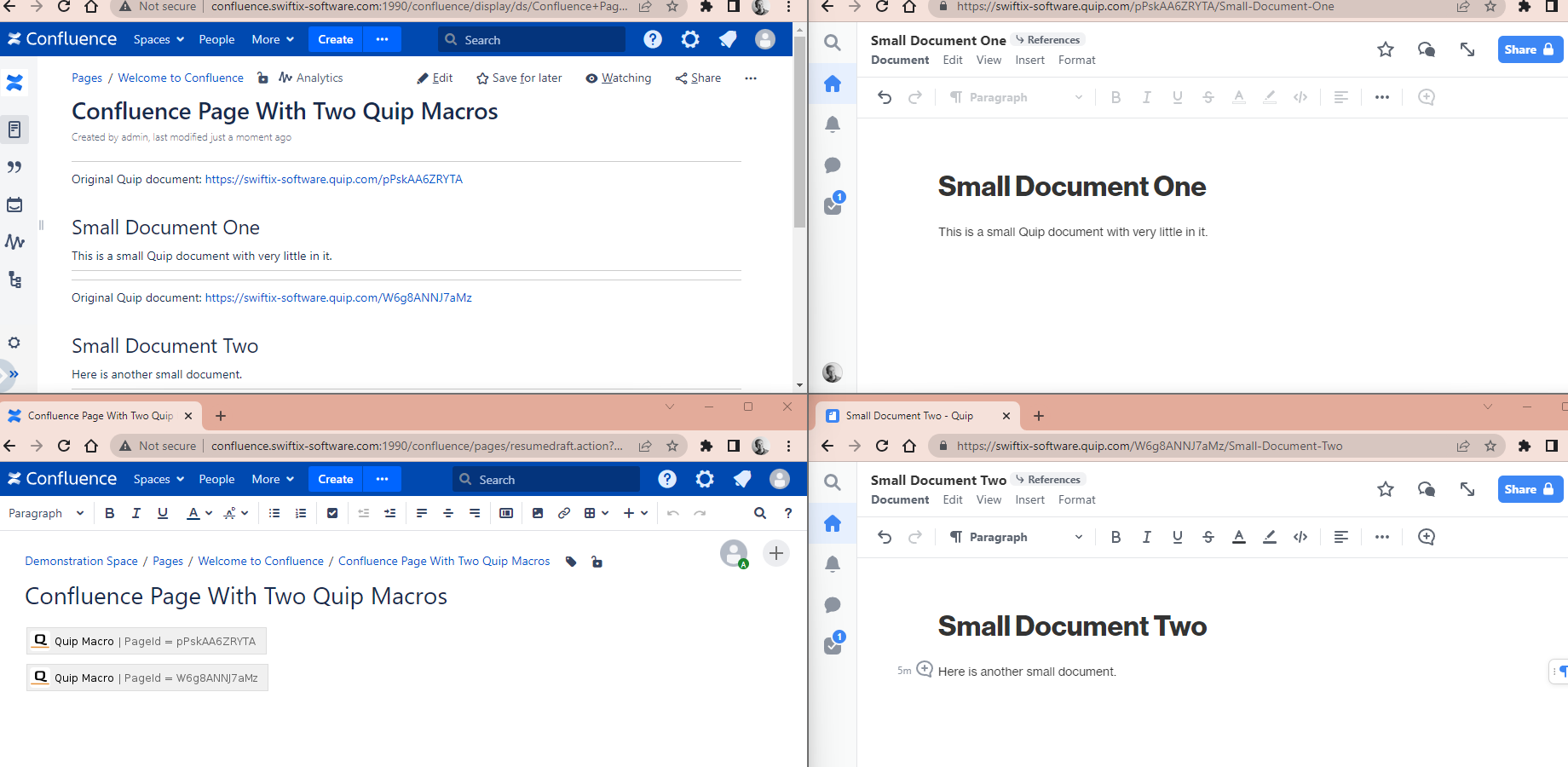Screen dimensions: 1568x767
Task: Open View menu in Small Document Two Quip
Action: point(989,500)
